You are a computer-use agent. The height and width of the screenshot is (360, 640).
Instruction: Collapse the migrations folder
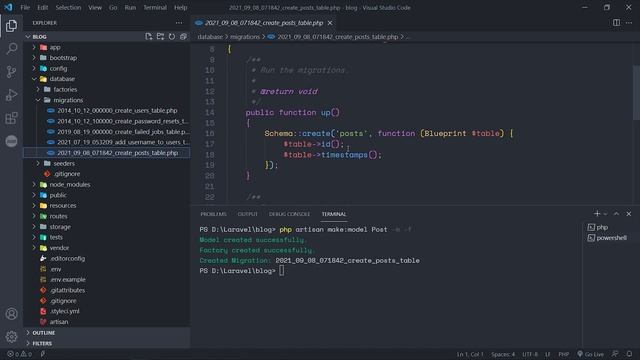point(107,100)
